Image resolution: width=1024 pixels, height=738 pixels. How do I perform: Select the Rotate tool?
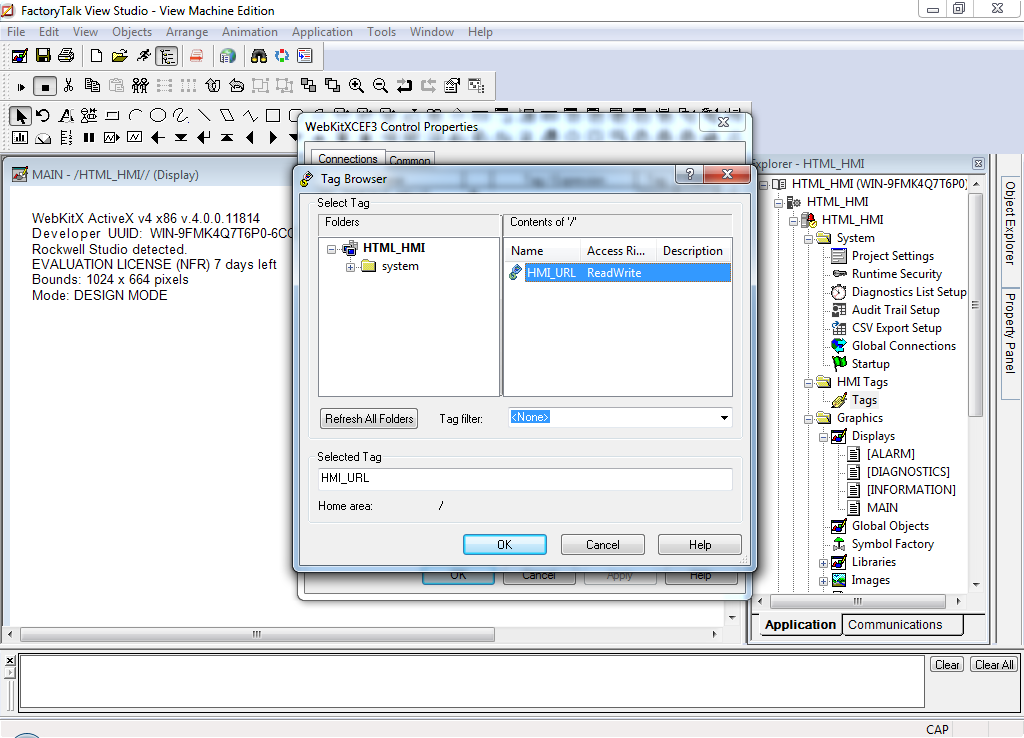click(43, 116)
